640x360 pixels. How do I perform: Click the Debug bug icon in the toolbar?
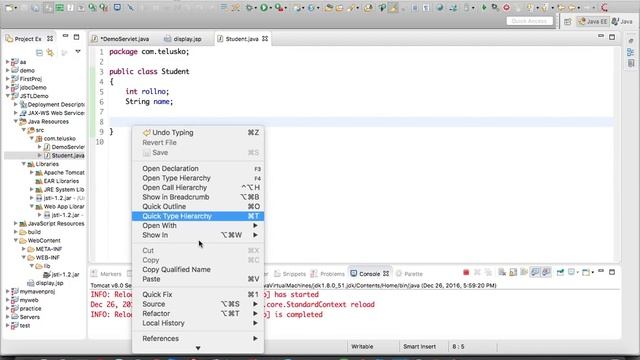coord(249,7)
